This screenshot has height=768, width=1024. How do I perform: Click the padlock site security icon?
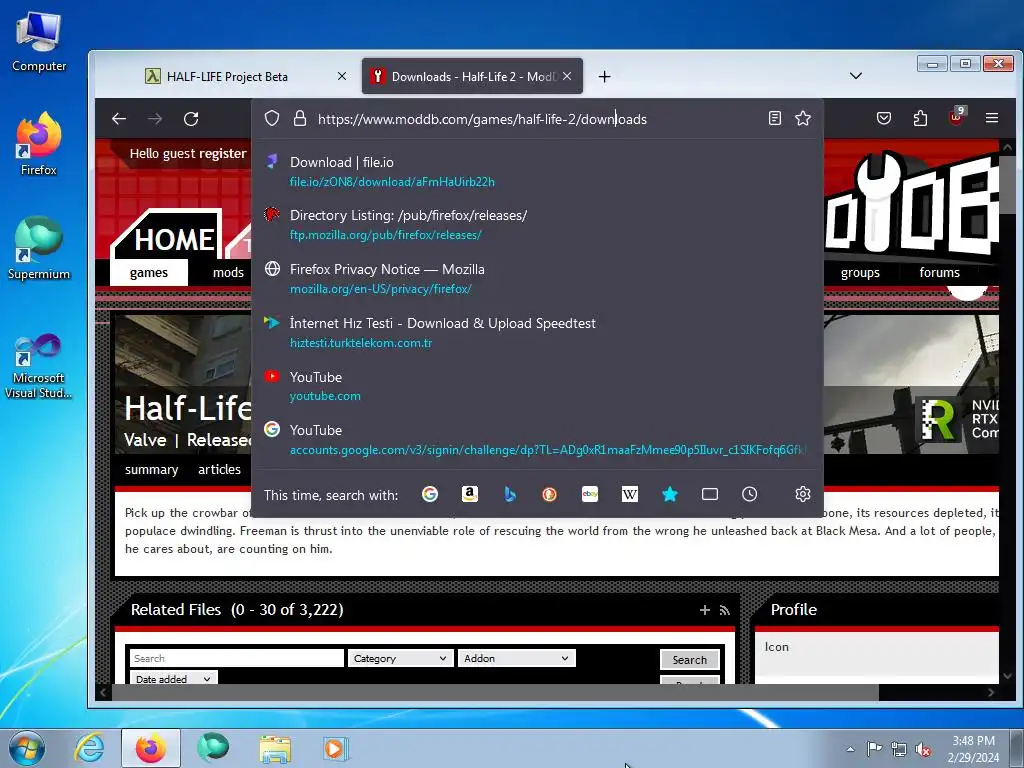[x=300, y=118]
